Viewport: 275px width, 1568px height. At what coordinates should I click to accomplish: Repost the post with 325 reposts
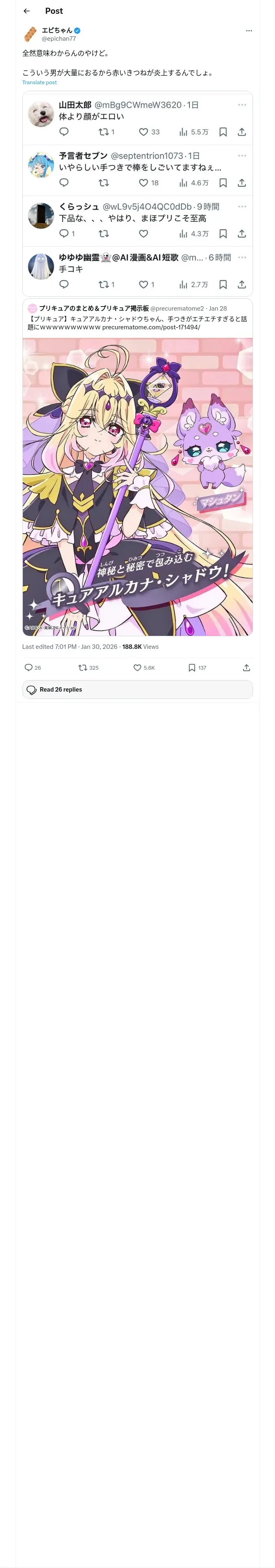[88, 668]
